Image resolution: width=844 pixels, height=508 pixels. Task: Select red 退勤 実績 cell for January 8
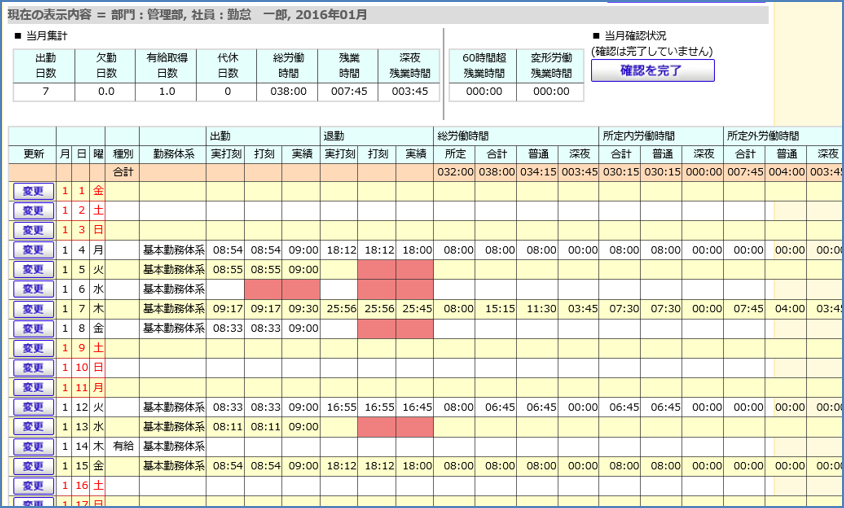415,328
